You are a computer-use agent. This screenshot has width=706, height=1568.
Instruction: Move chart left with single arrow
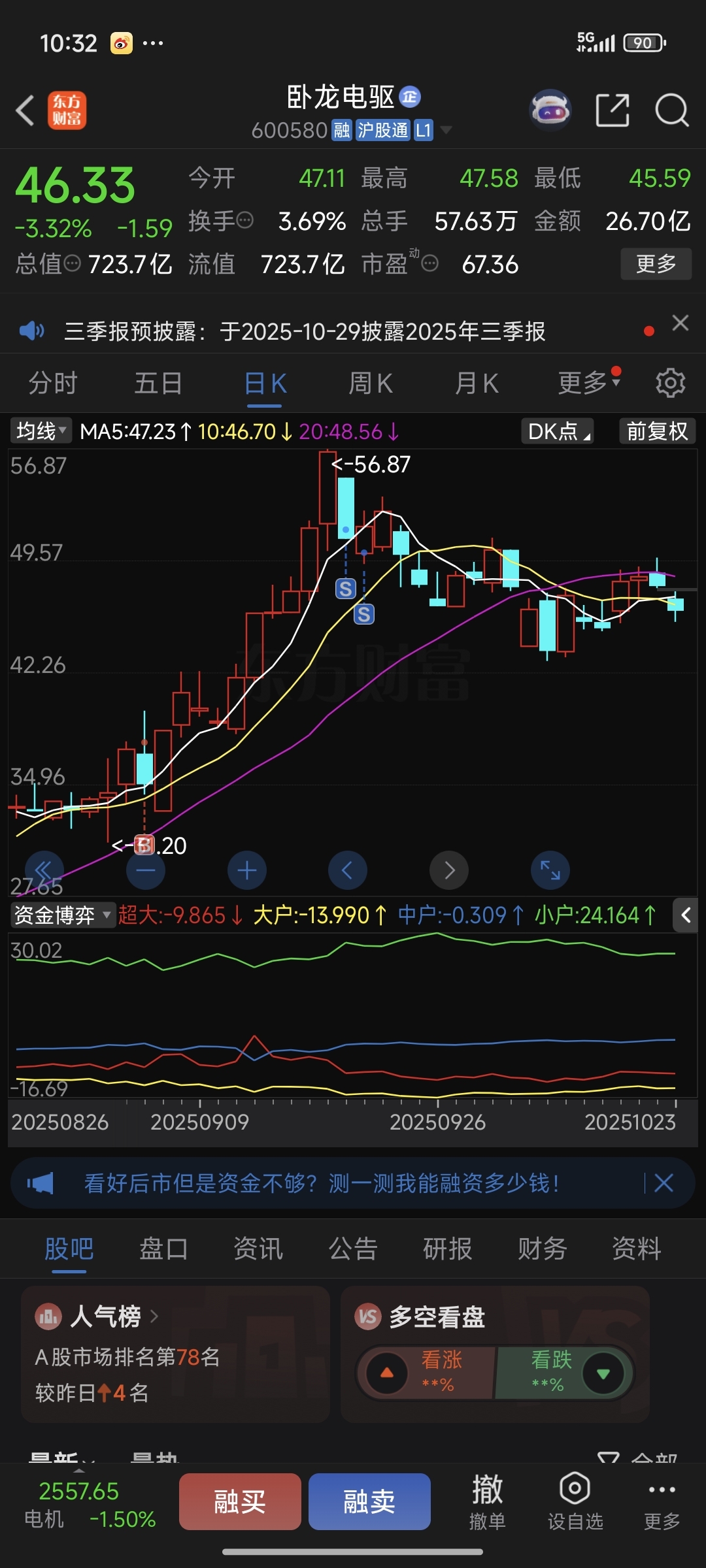(x=348, y=870)
